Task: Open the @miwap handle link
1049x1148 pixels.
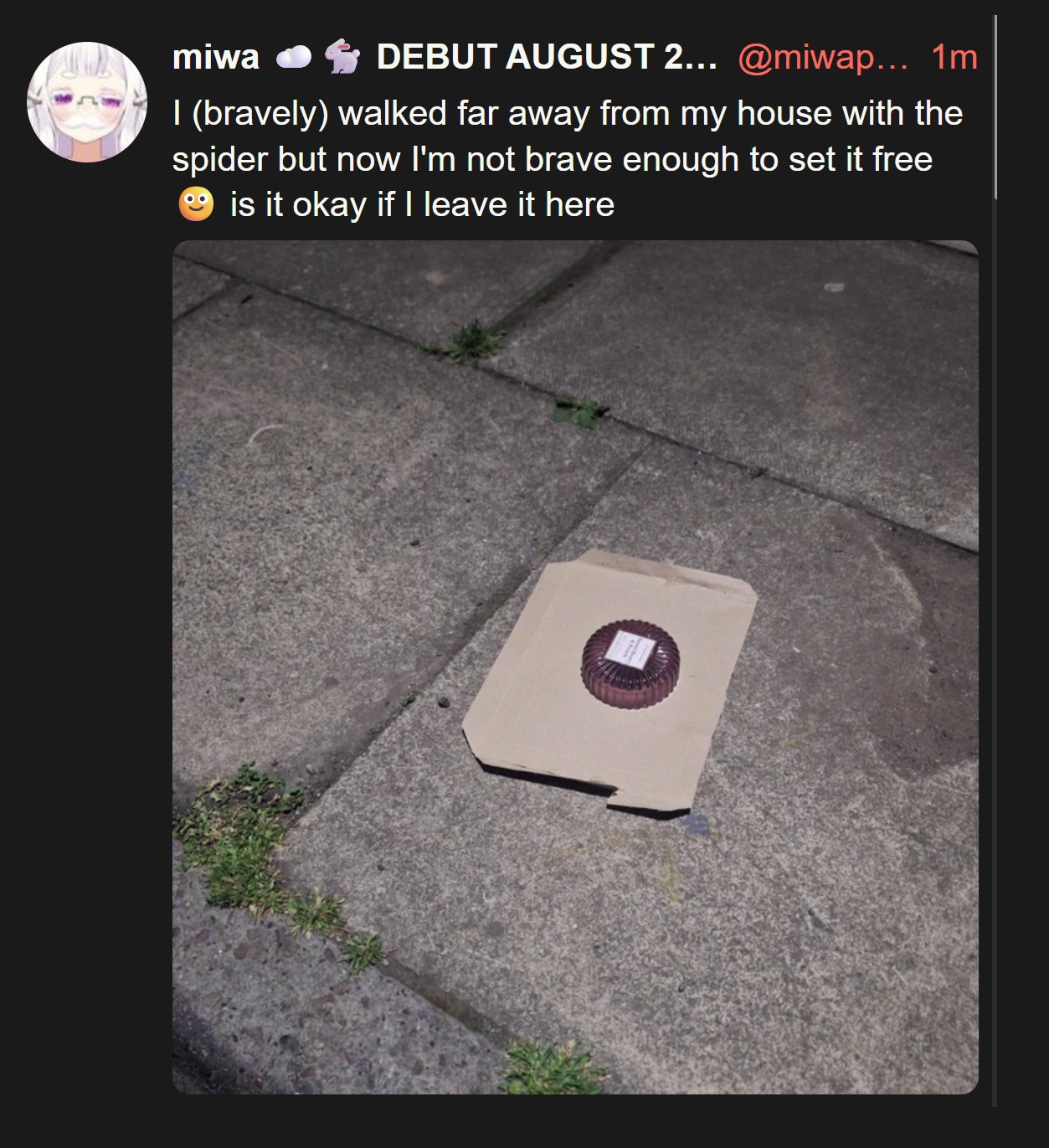Action: point(822,57)
